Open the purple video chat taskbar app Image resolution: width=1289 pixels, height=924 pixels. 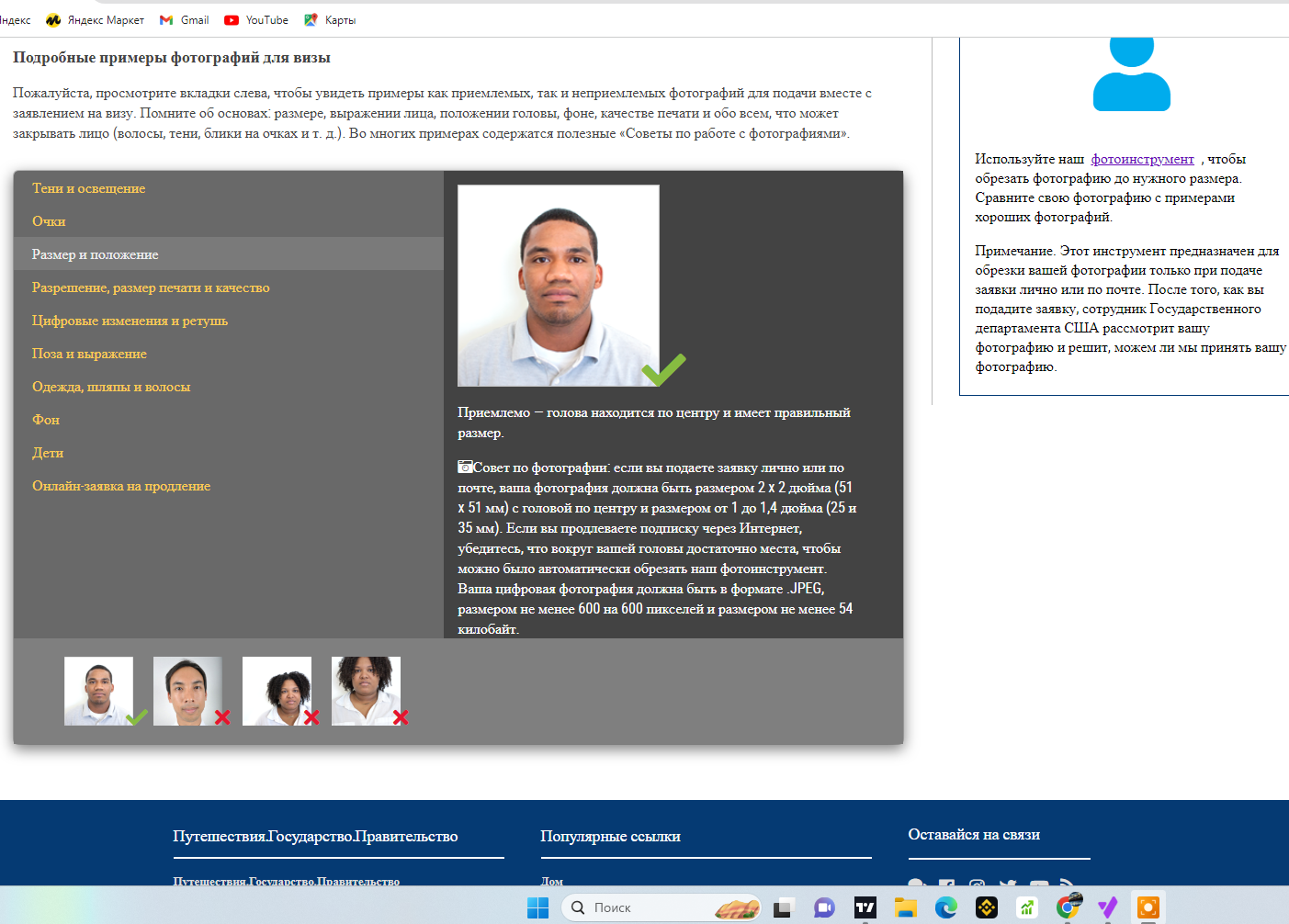tap(824, 908)
